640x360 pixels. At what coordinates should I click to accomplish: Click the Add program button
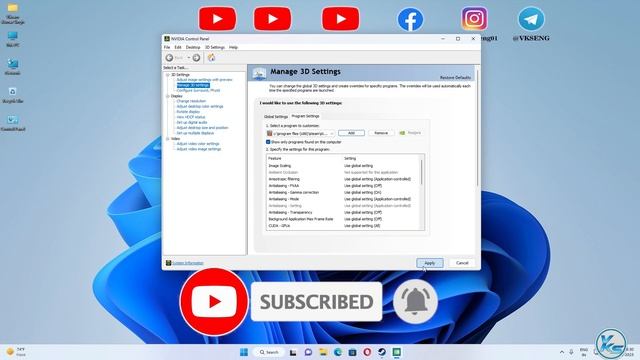pos(351,133)
